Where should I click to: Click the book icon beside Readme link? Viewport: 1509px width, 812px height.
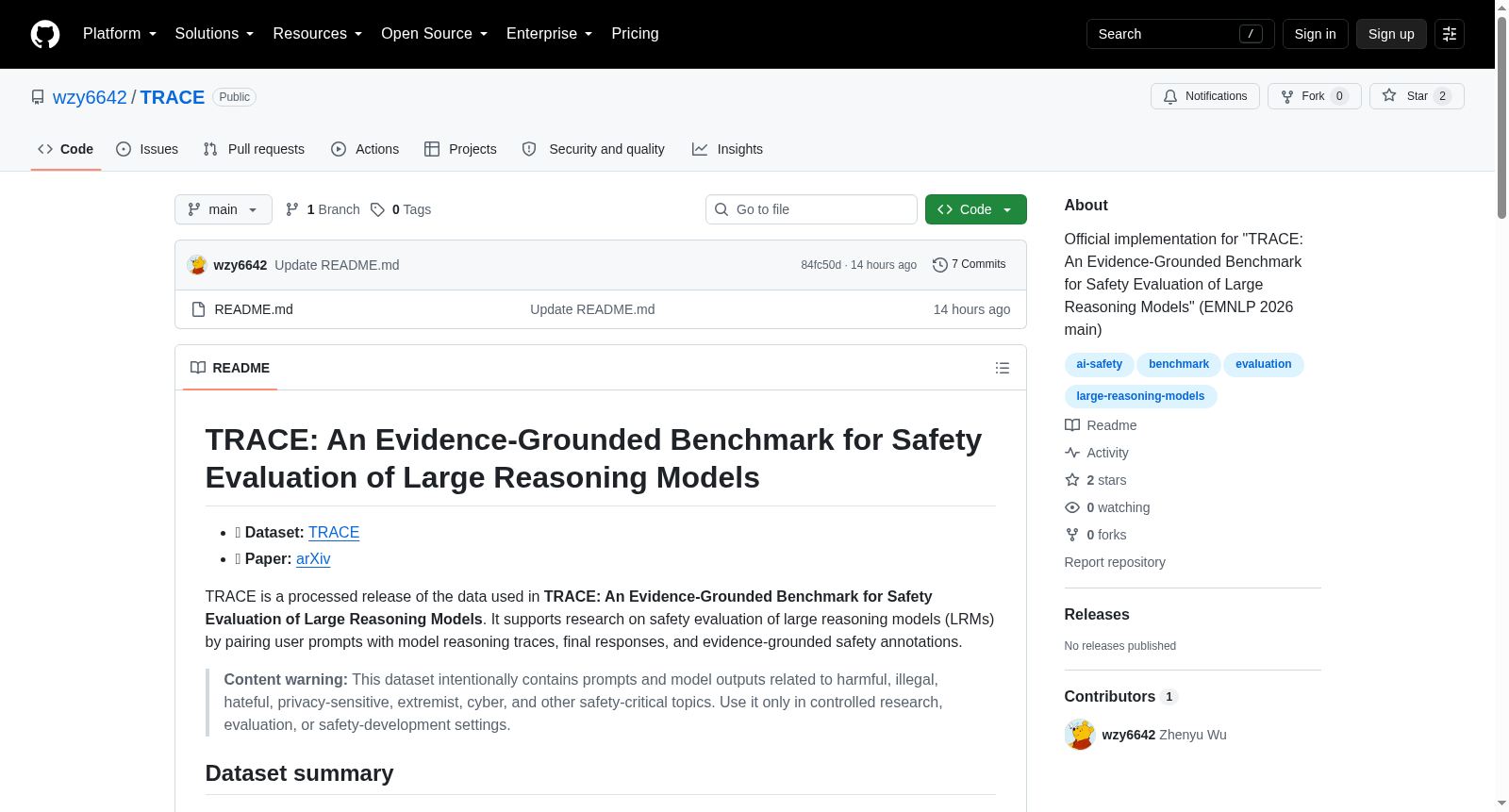[1072, 425]
